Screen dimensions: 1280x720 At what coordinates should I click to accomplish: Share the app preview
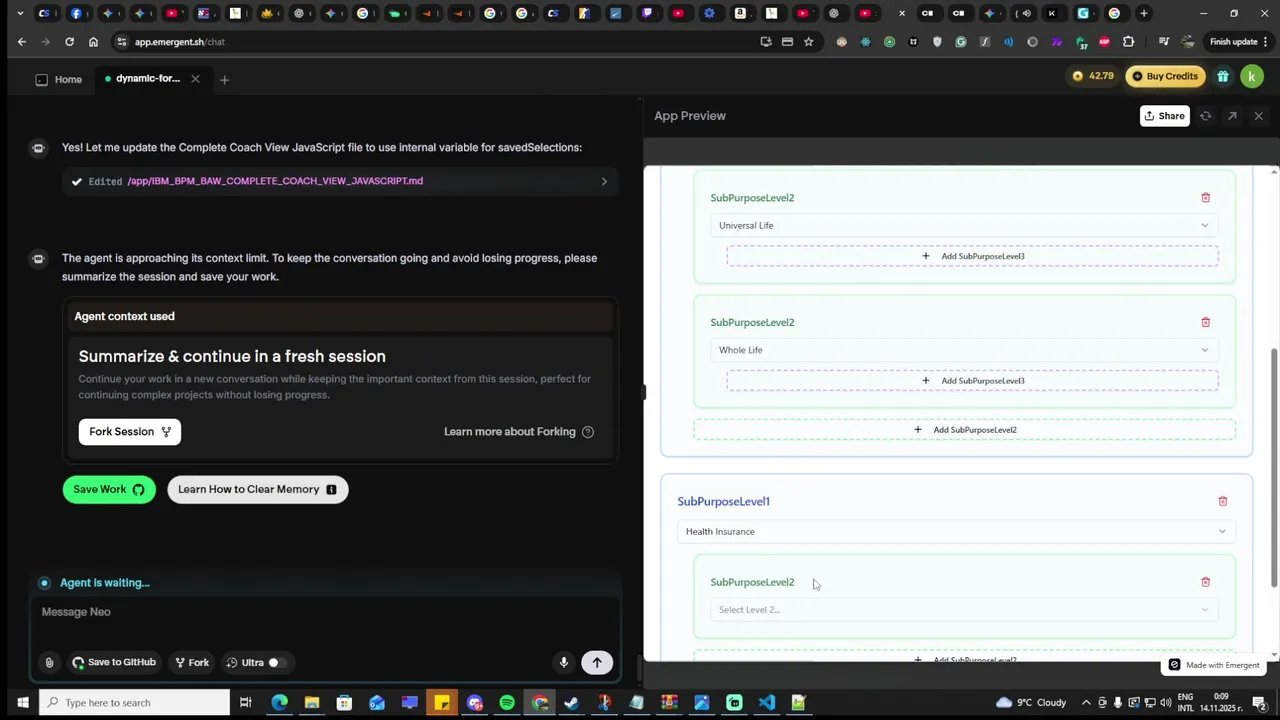[1164, 116]
